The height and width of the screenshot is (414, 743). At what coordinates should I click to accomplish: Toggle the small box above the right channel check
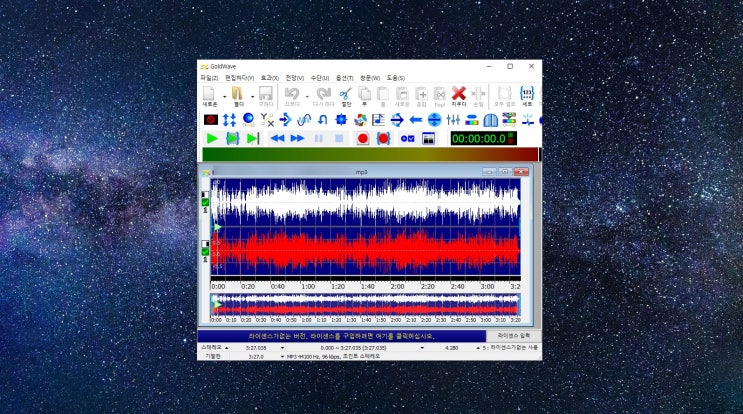pyautogui.click(x=205, y=244)
